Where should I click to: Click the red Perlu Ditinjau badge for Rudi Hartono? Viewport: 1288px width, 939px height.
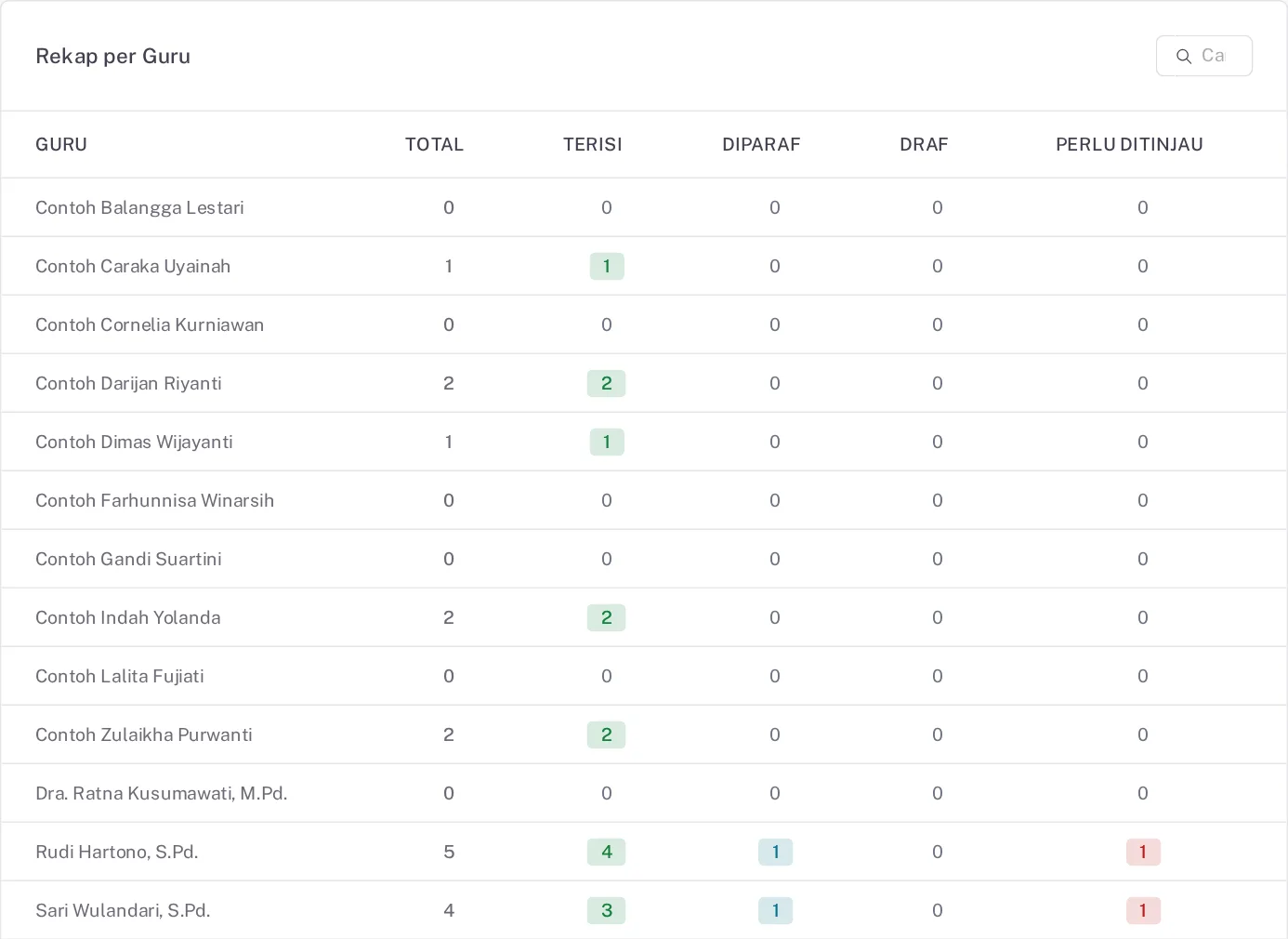click(1143, 852)
